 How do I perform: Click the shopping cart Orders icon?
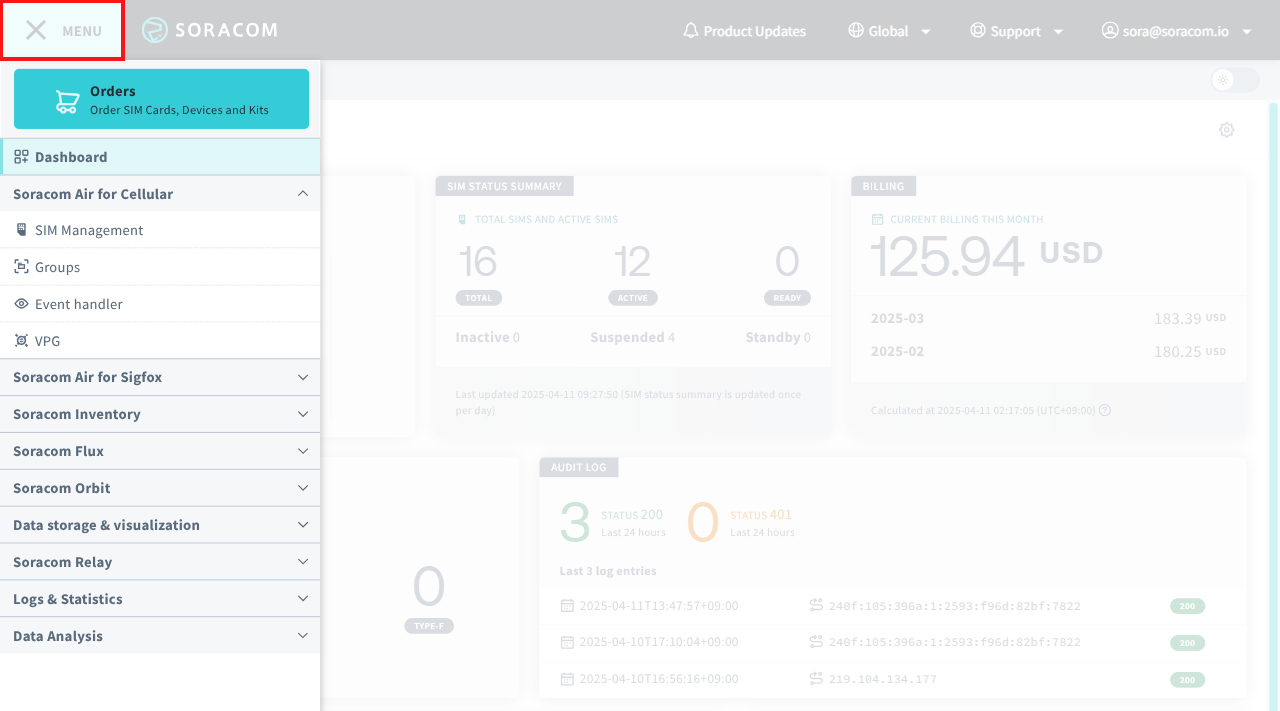pos(67,100)
